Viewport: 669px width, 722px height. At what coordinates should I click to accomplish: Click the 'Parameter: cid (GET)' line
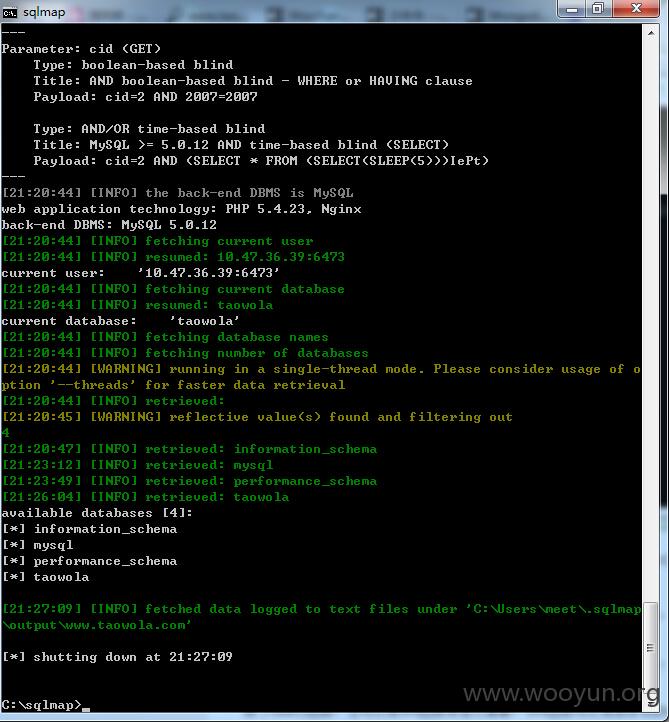(x=81, y=49)
